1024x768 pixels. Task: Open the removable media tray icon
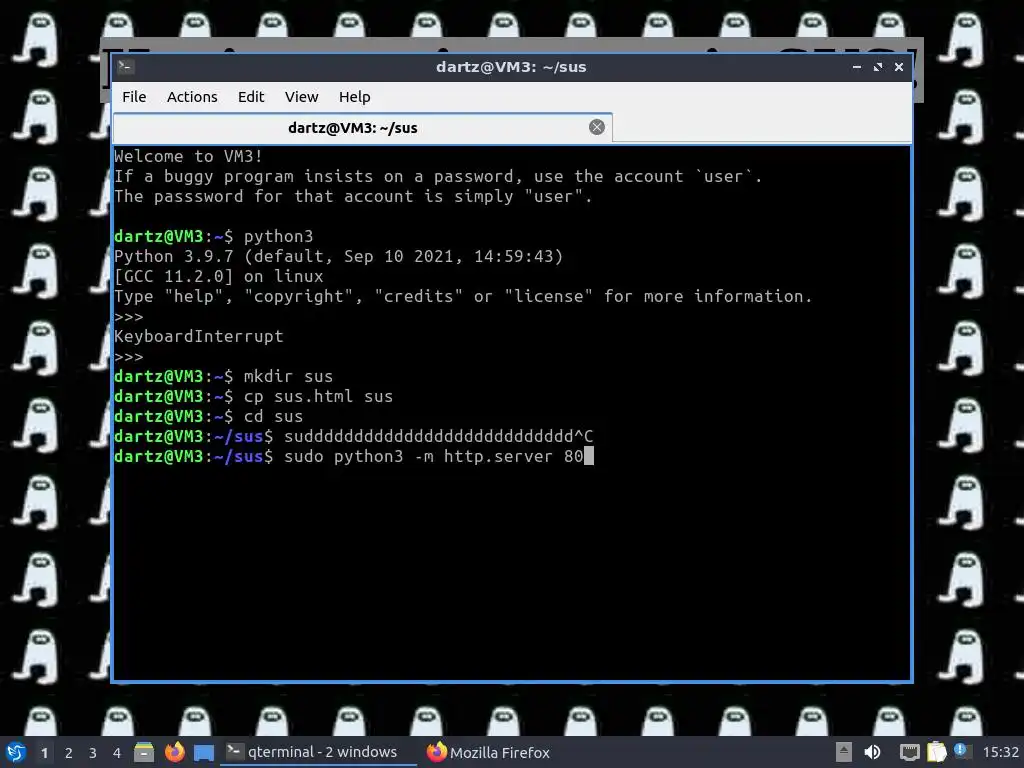click(x=844, y=752)
